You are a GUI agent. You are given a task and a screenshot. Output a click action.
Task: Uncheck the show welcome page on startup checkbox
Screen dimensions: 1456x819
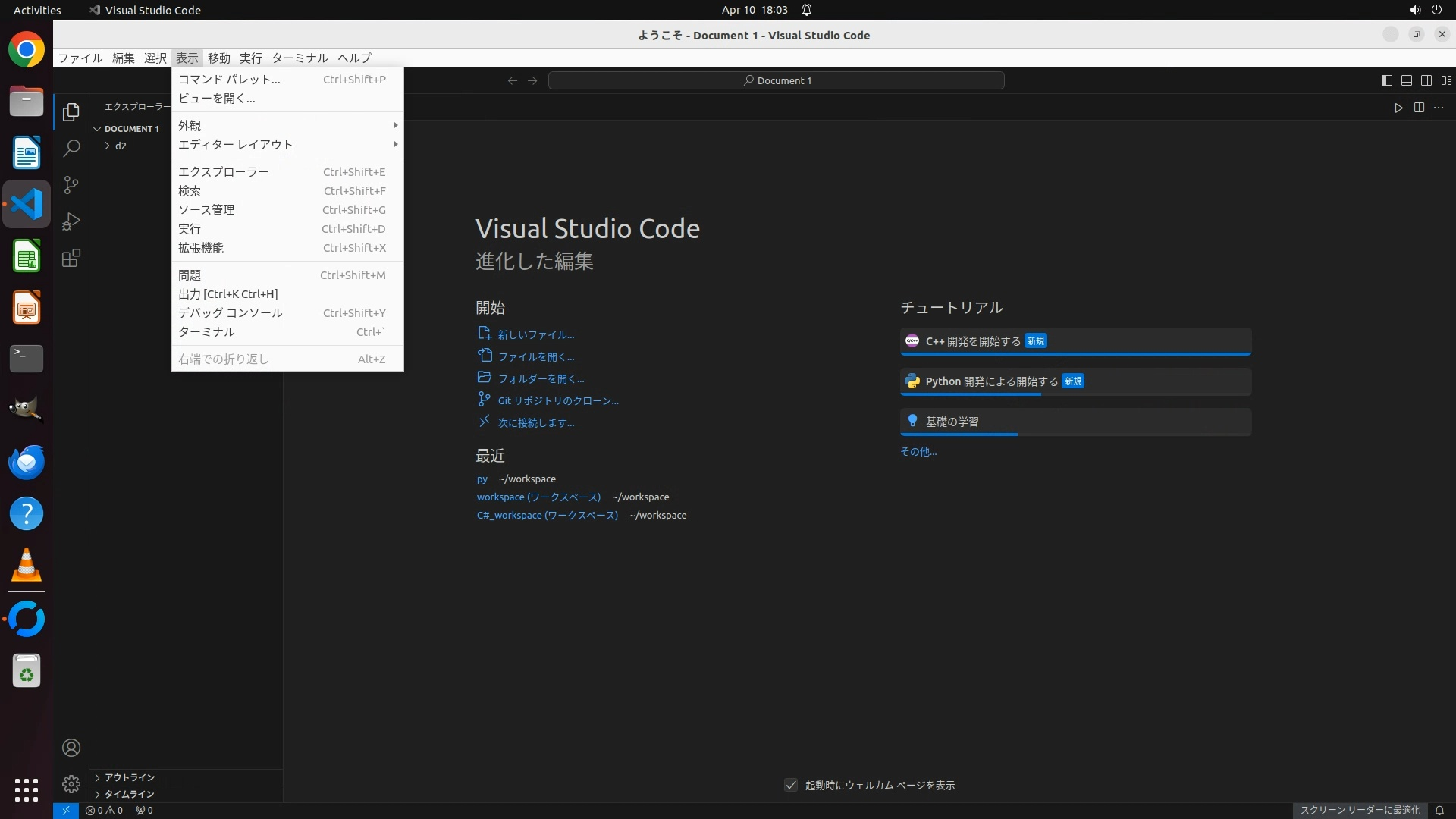791,785
